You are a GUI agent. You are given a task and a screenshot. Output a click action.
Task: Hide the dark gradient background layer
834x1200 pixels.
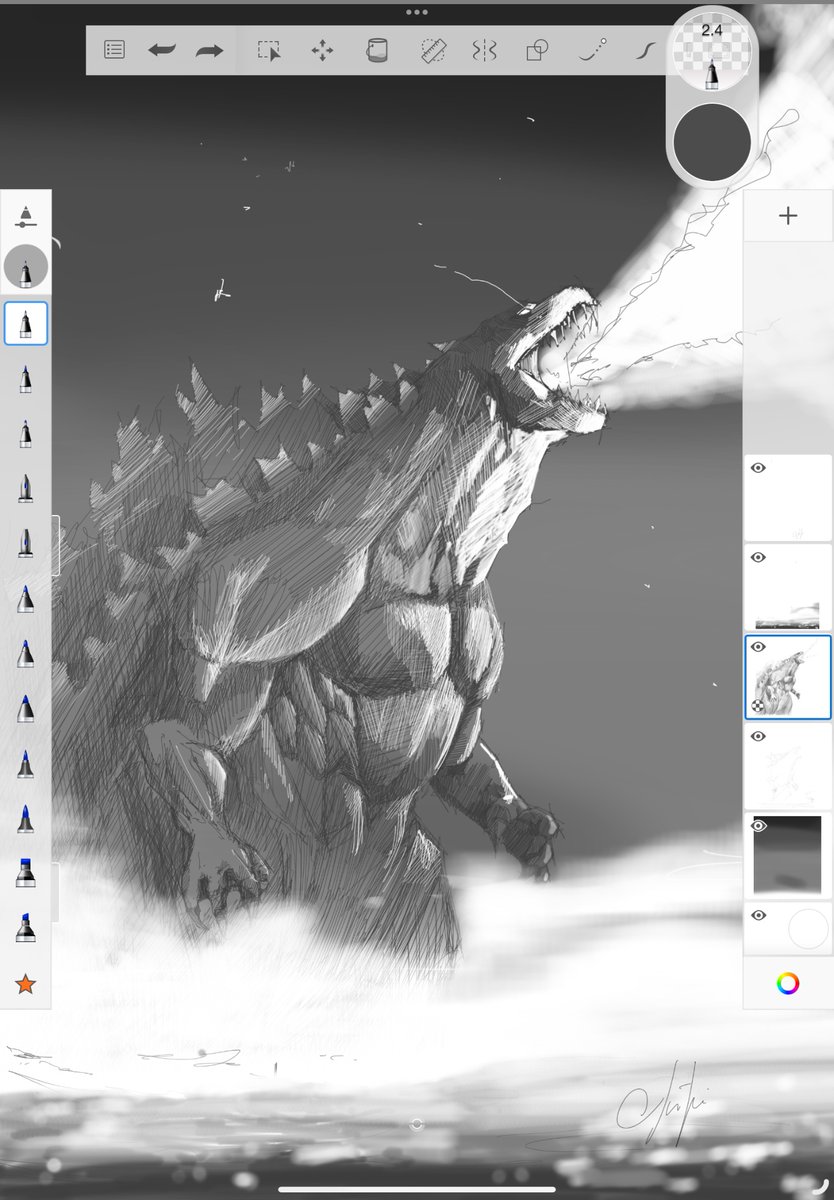click(758, 826)
